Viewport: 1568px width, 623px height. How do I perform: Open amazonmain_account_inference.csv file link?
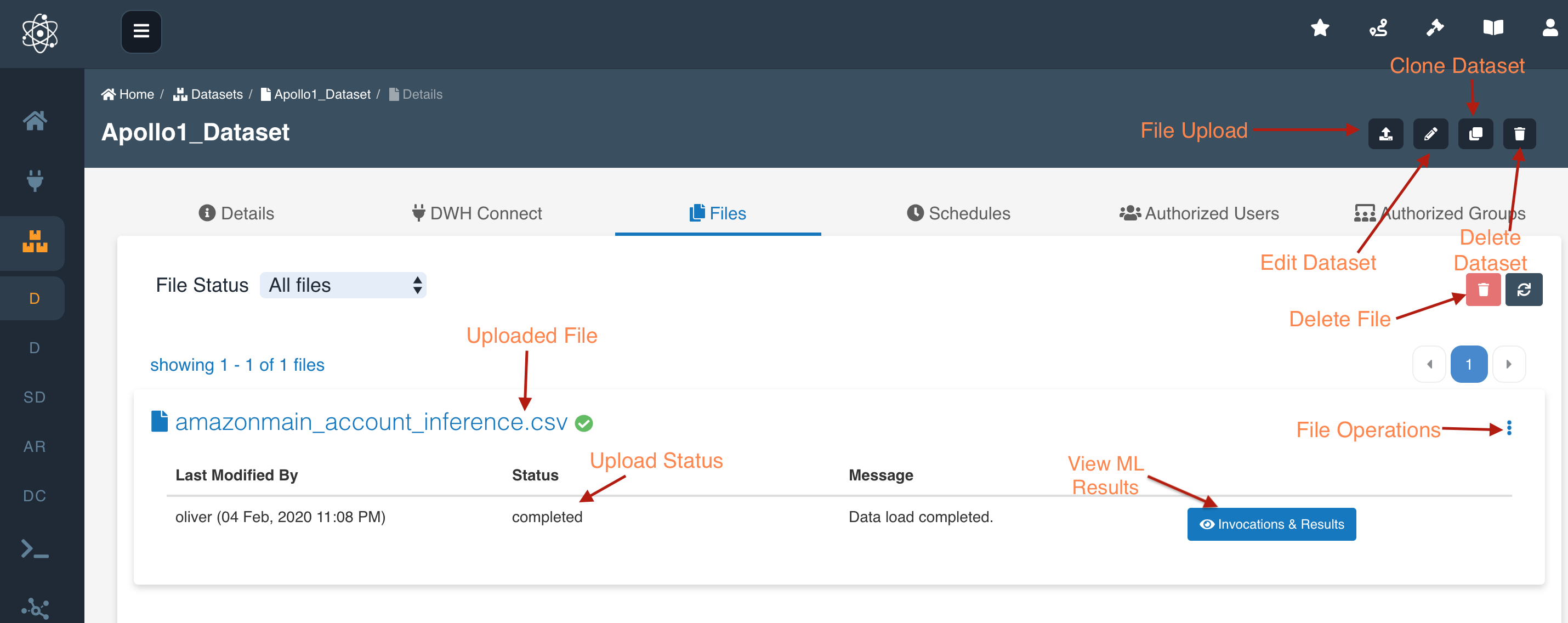[x=371, y=422]
